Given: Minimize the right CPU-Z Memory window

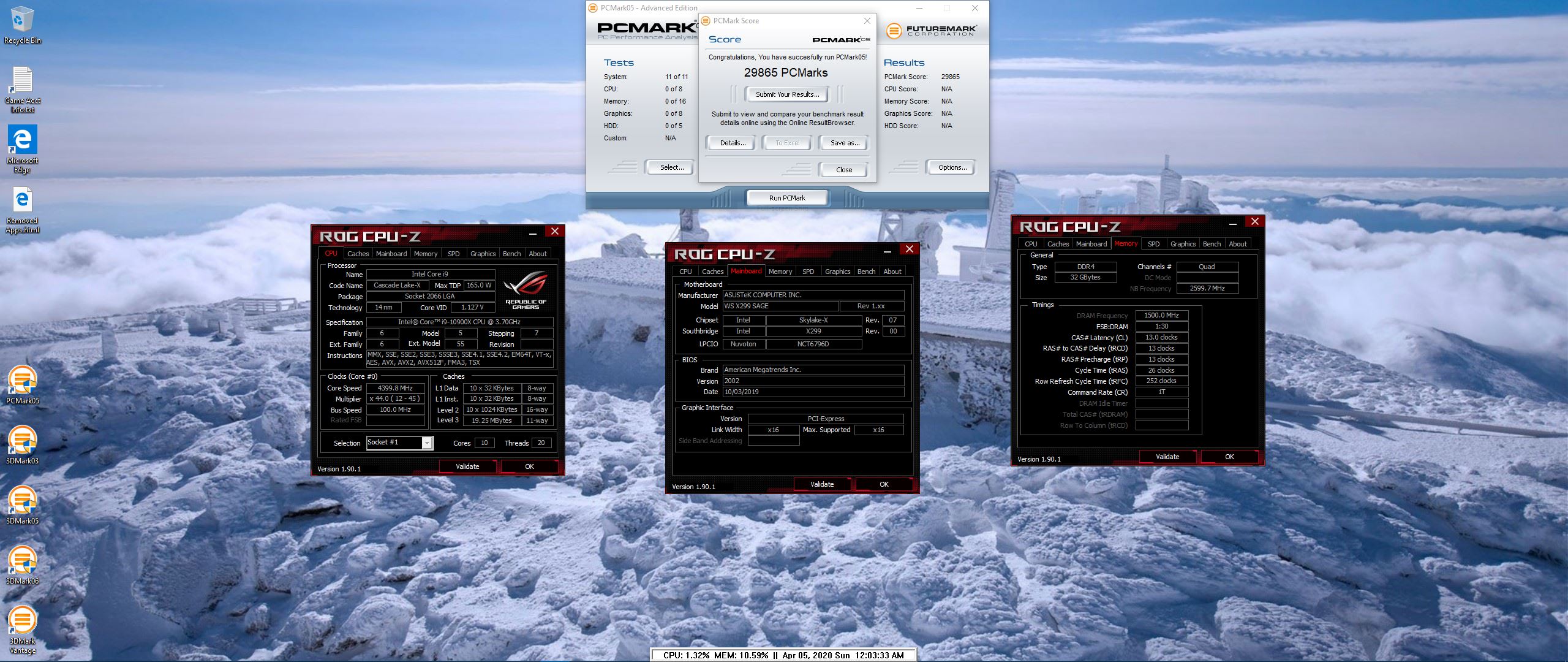Looking at the screenshot, I should point(1233,223).
